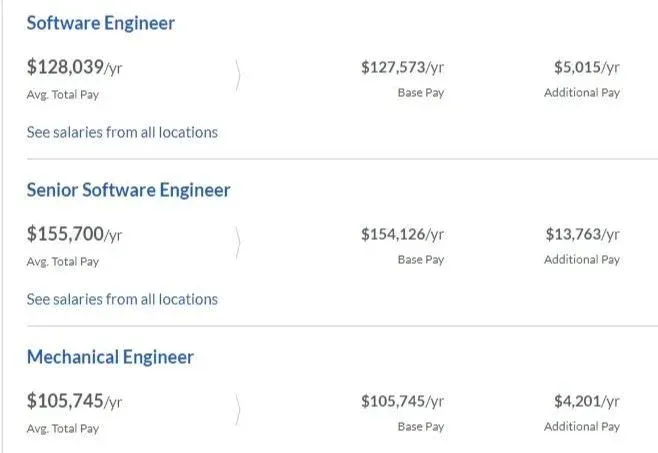
Task: Click the $13,763/yr additional pay value
Action: 582,235
